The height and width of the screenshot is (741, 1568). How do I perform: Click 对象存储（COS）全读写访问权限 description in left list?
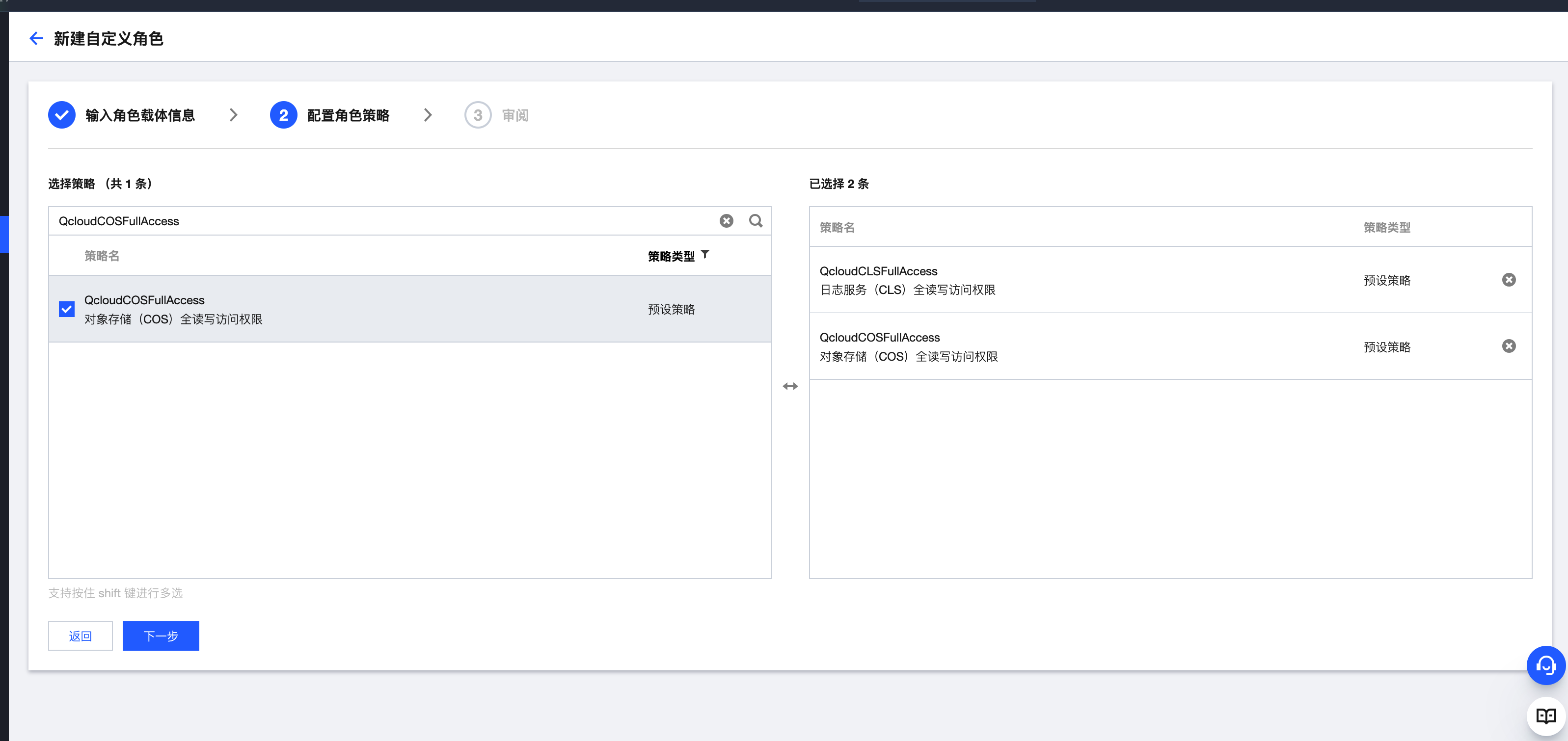pyautogui.click(x=173, y=319)
